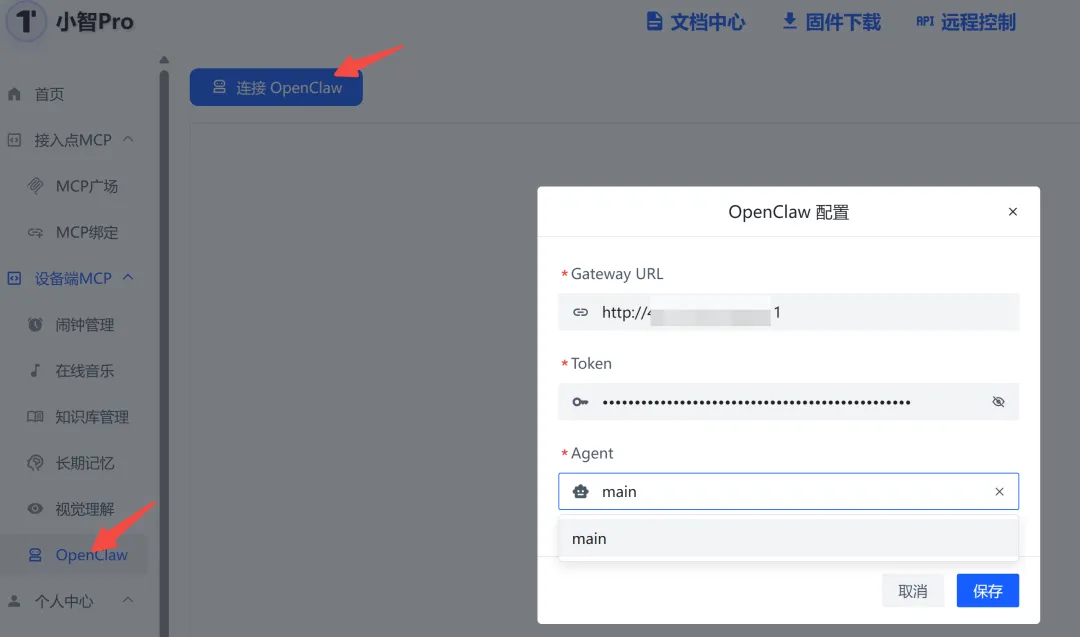Image resolution: width=1080 pixels, height=637 pixels.
Task: Select OpenClaw in the sidebar
Action: 92,555
